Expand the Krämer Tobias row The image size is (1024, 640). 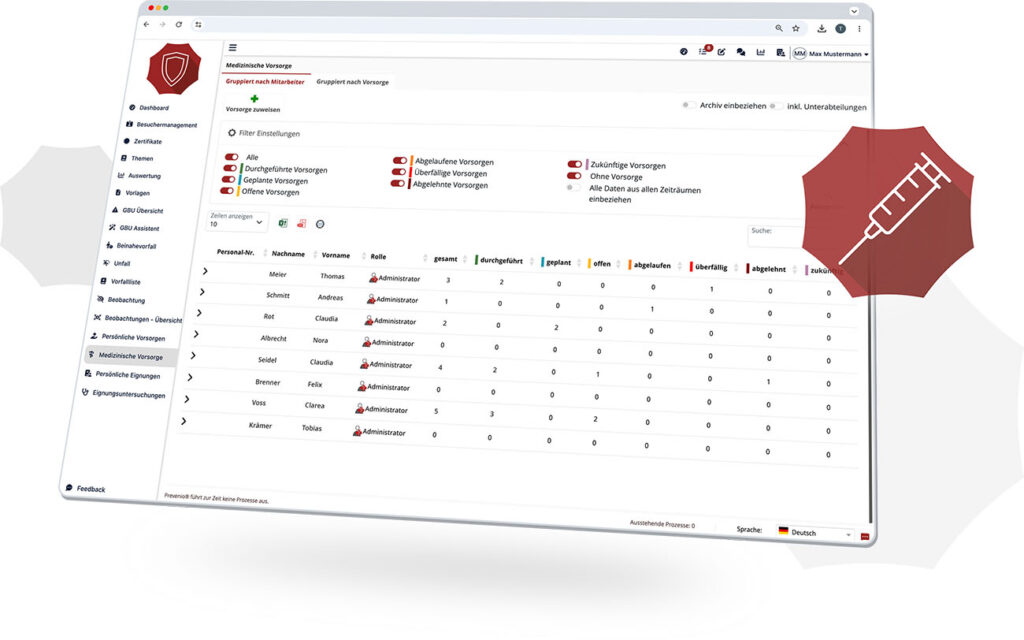tap(184, 421)
